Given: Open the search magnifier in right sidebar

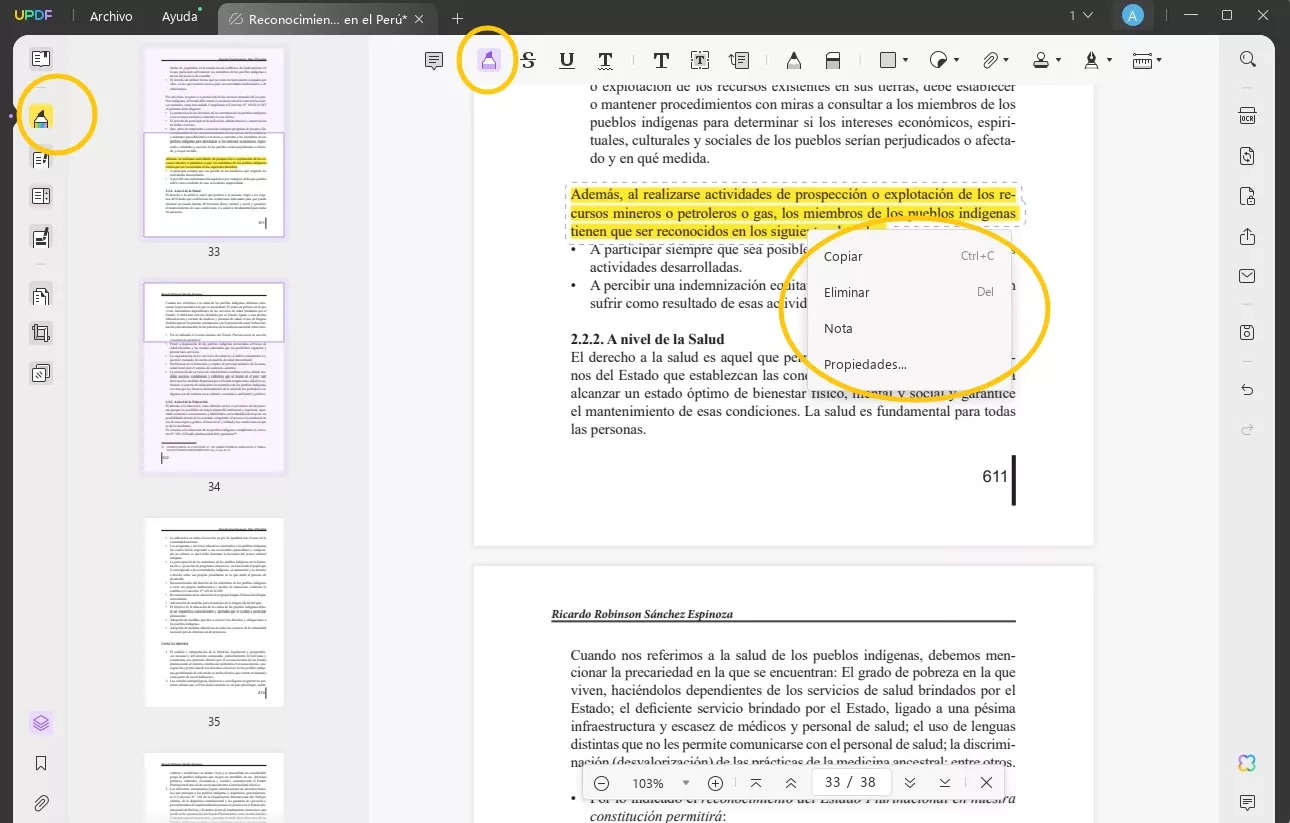Looking at the screenshot, I should tap(1247, 60).
